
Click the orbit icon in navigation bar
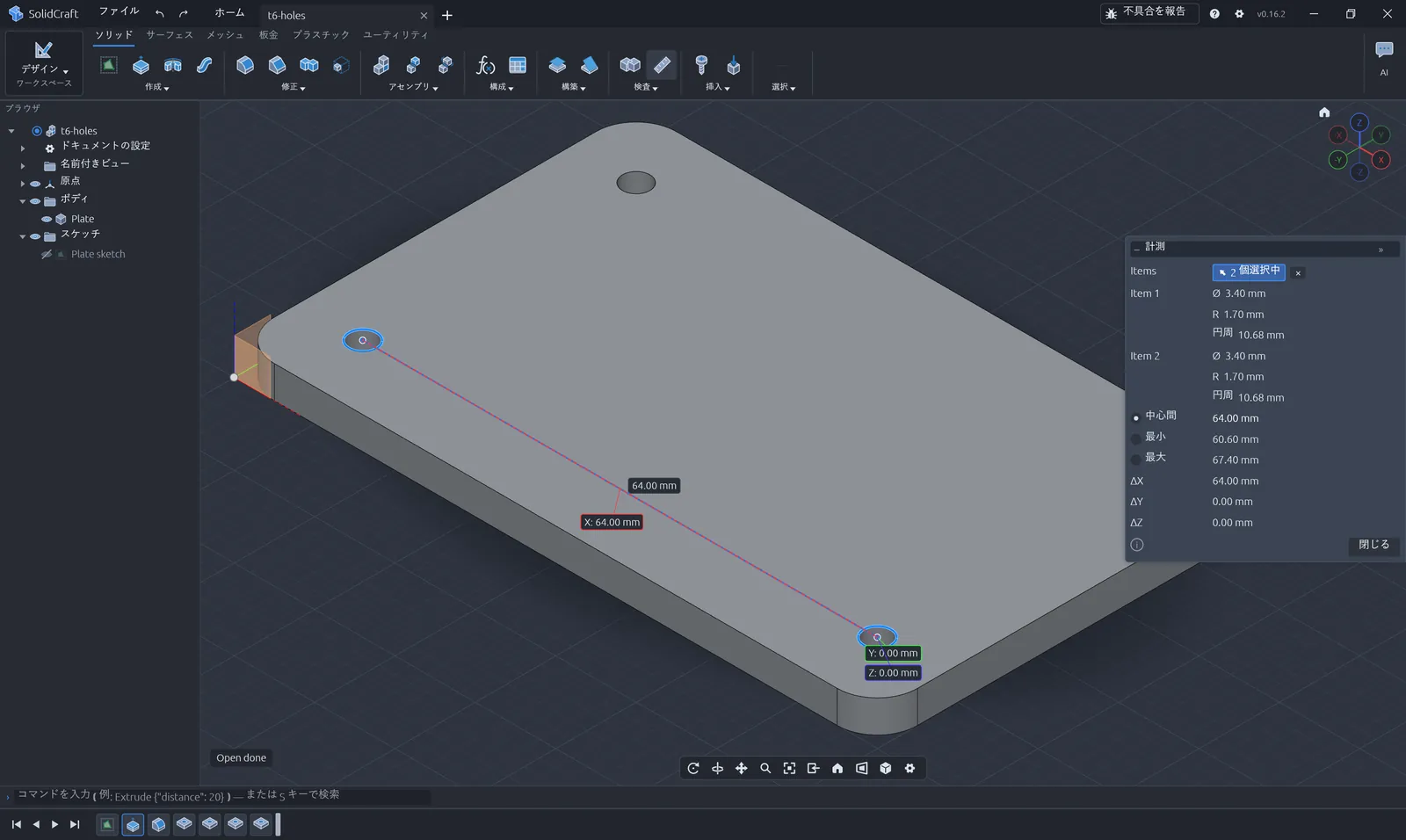coord(693,769)
